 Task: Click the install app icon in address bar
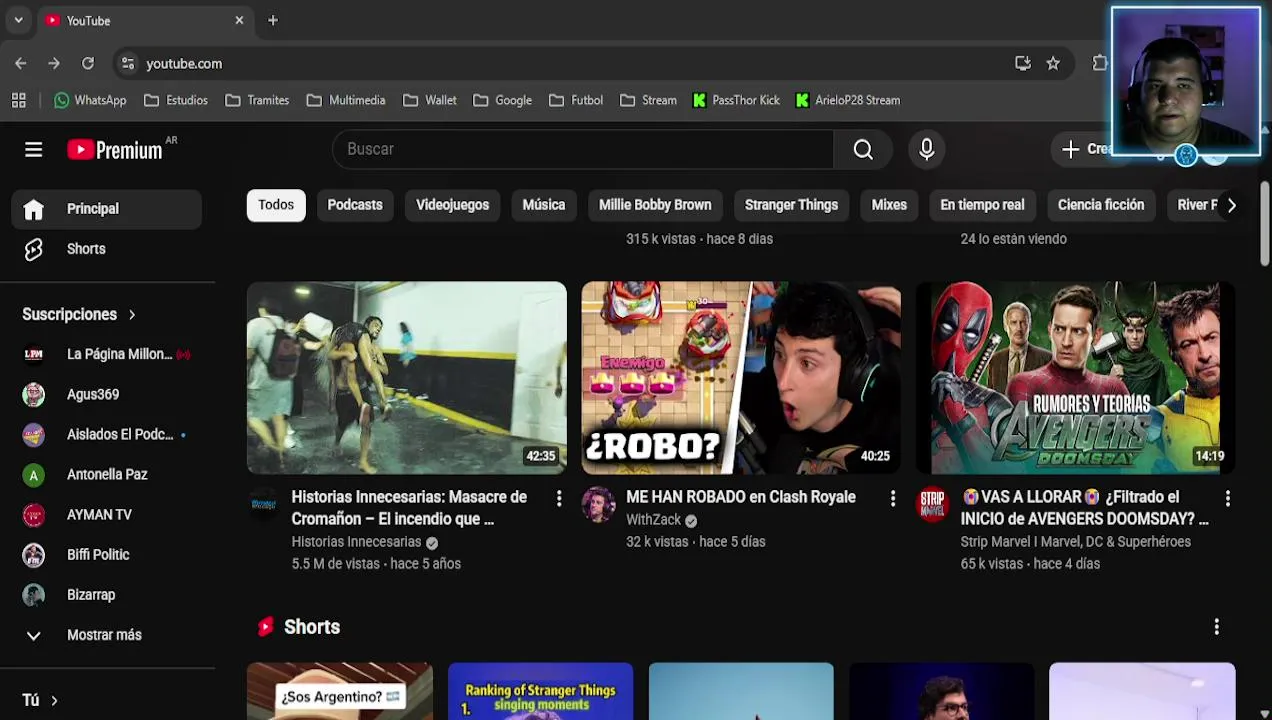pos(1022,63)
